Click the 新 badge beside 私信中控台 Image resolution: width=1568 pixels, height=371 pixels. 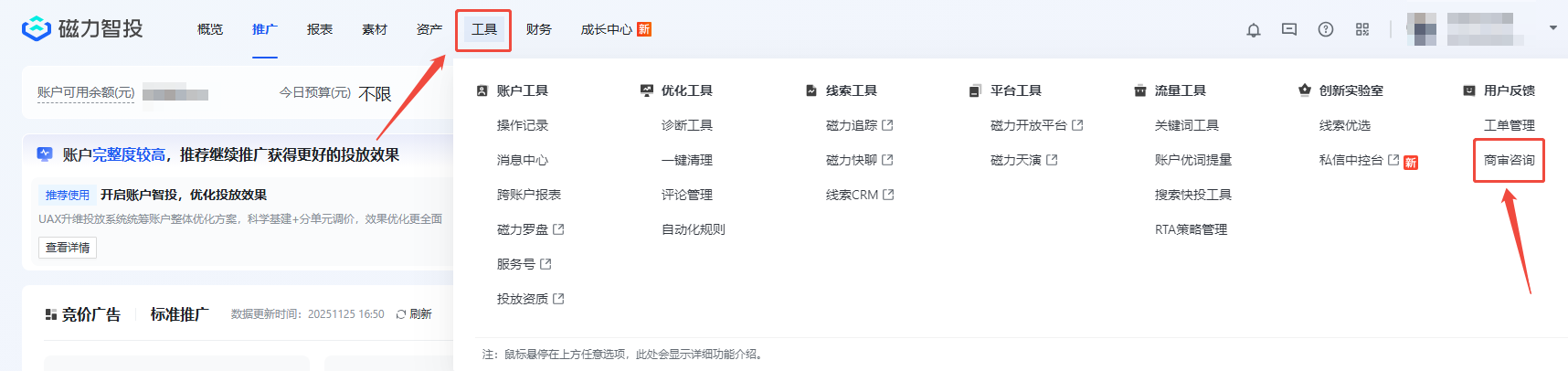pos(1411,163)
